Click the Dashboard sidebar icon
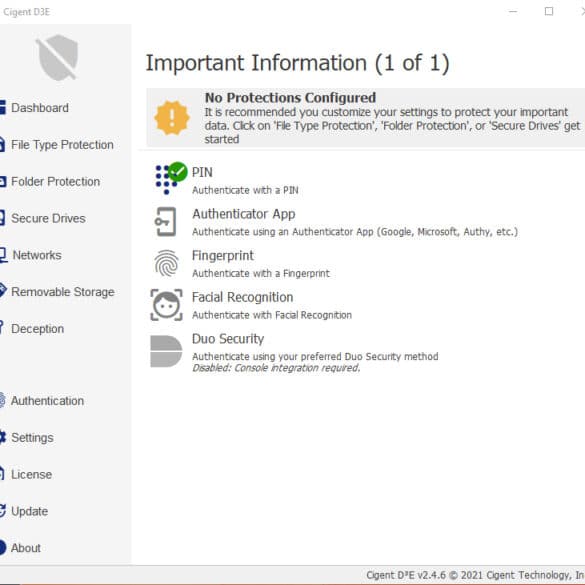This screenshot has height=585, width=585. [x=3, y=107]
